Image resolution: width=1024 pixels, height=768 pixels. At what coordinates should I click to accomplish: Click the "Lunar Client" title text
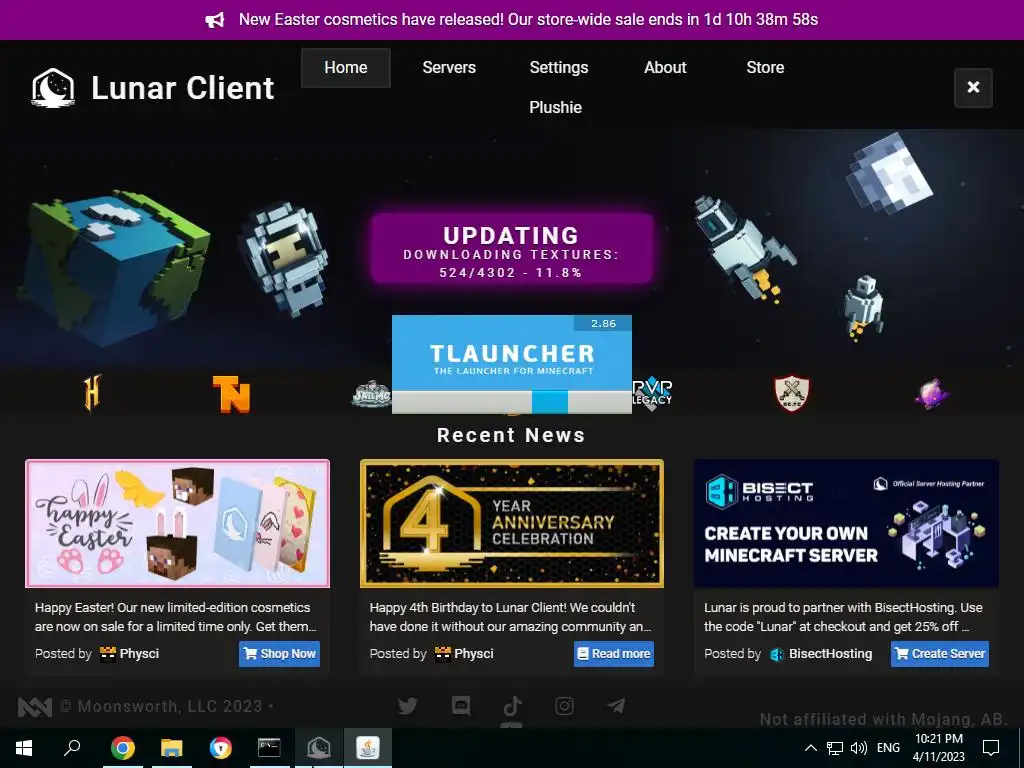(183, 88)
